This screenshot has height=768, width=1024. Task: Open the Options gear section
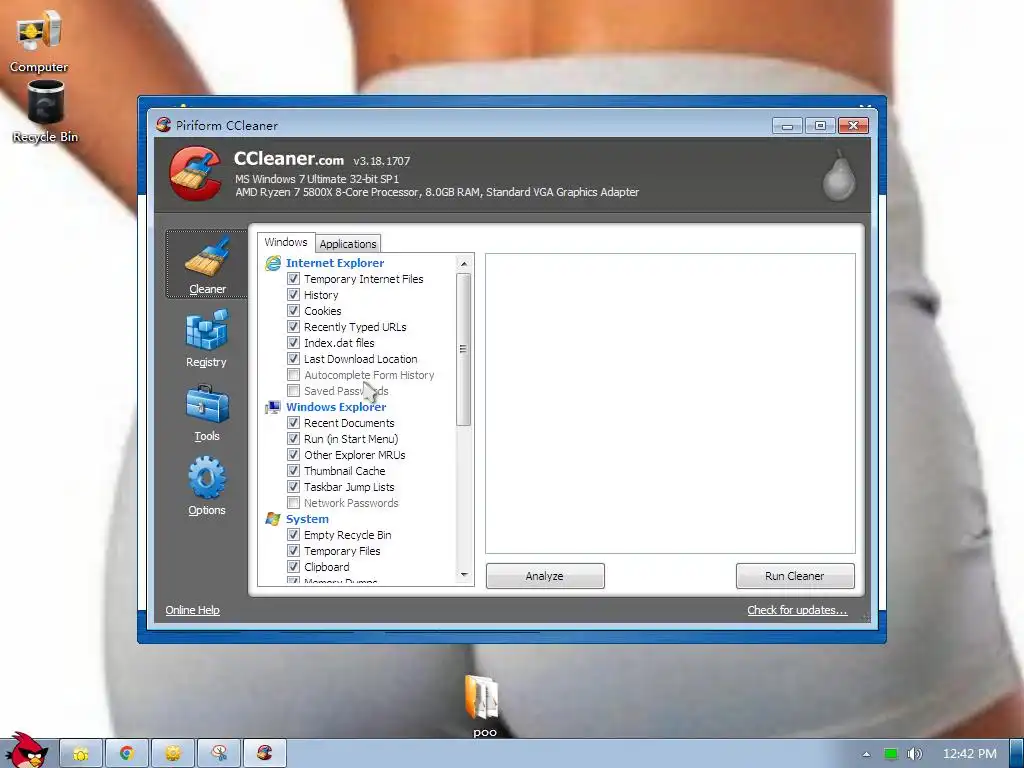[x=207, y=487]
